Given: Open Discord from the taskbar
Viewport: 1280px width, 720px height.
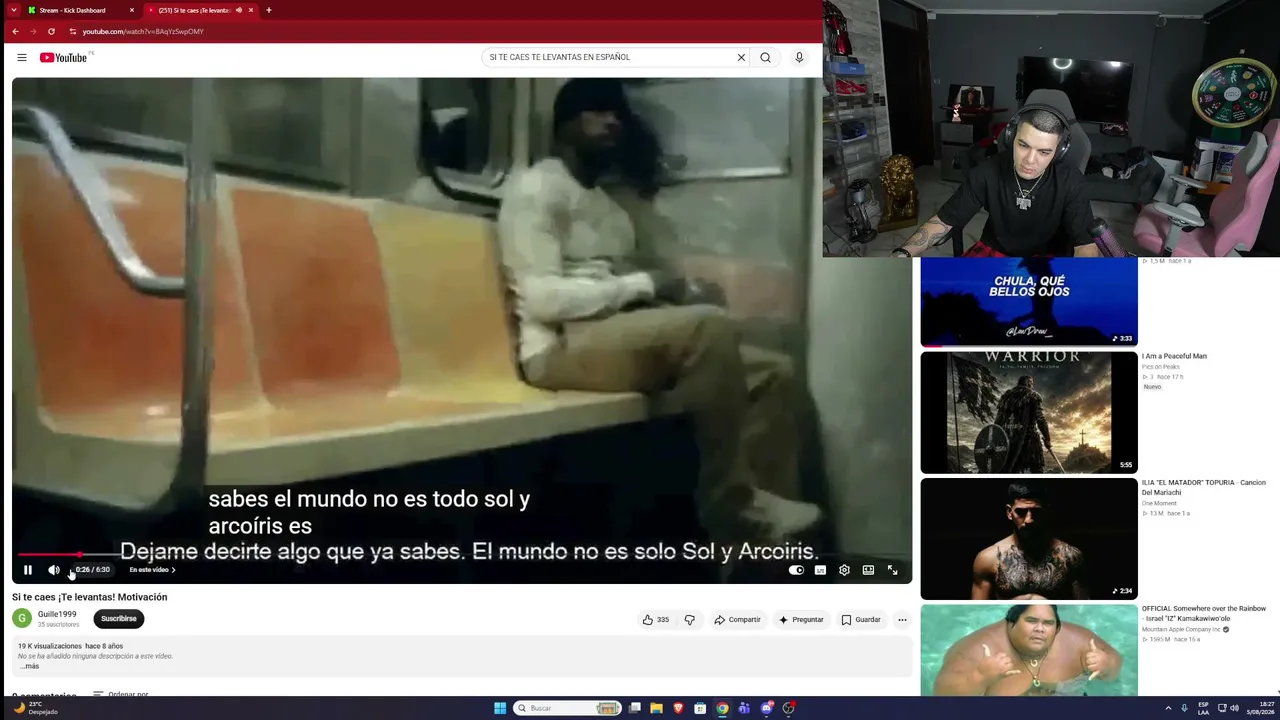Looking at the screenshot, I should [x=767, y=708].
